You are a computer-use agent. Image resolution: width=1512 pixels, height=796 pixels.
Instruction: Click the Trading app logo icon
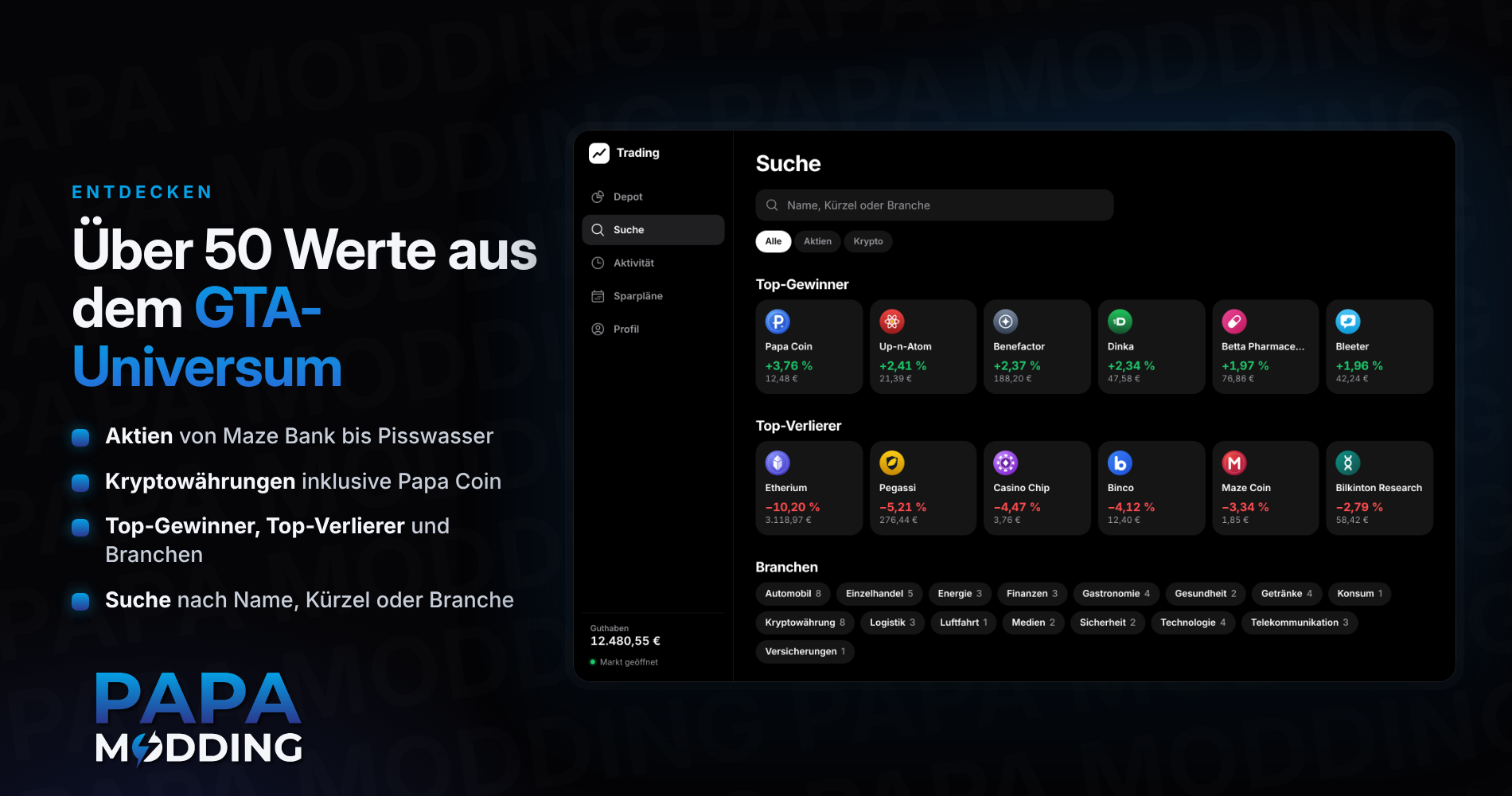click(599, 153)
